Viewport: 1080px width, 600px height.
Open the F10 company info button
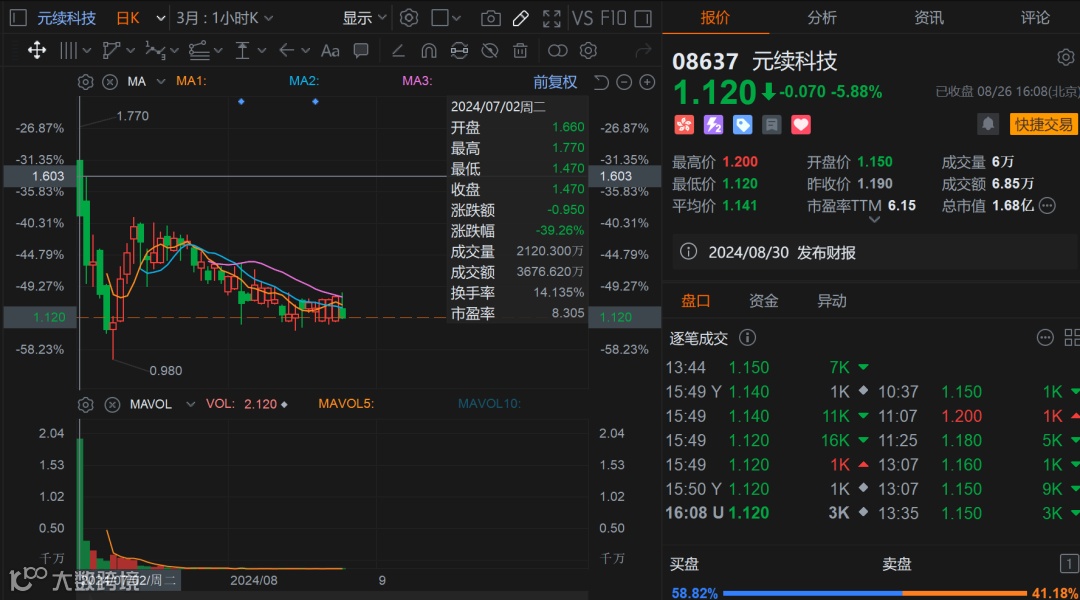(613, 19)
